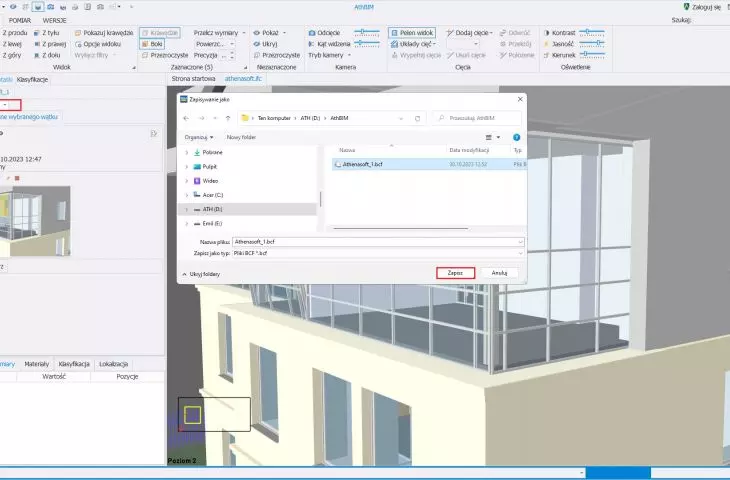Select Wideo in dialog sidebar

(x=210, y=181)
